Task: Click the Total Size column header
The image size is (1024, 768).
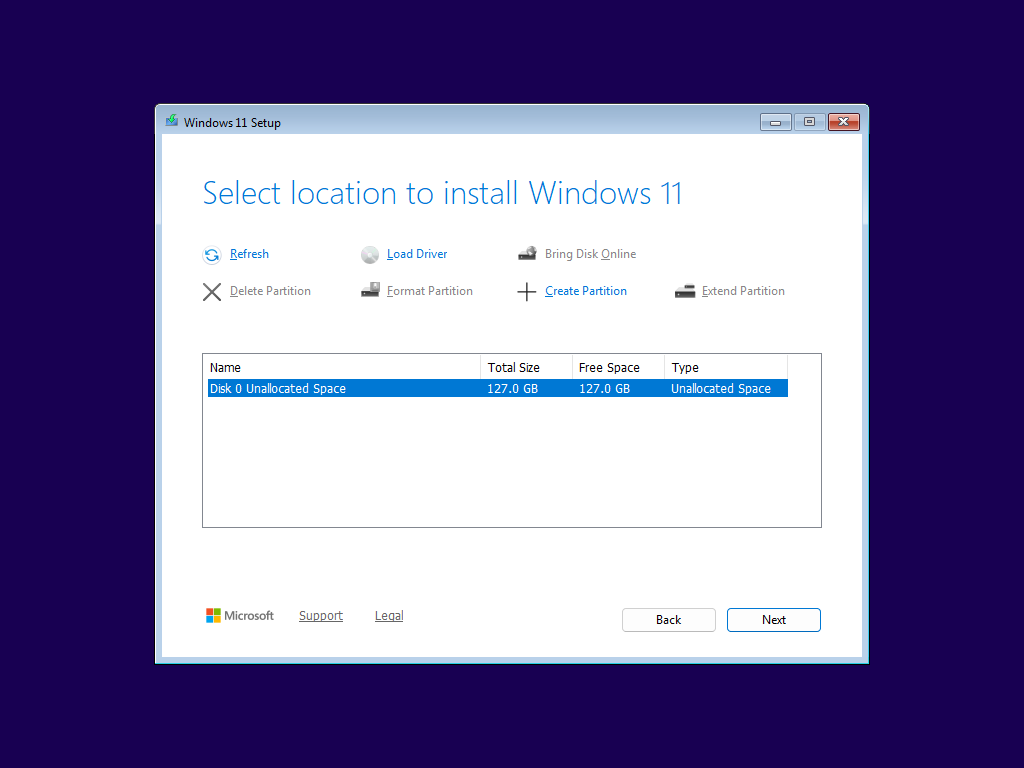Action: coord(526,368)
